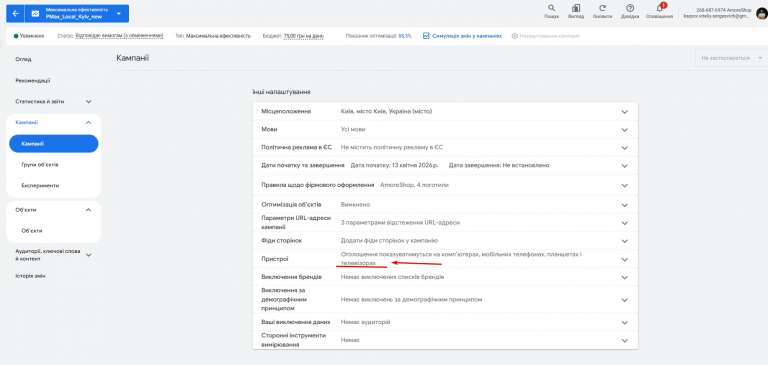Click З параметрами відстеження URL-адреси text
Viewport: 768px width, 365px height.
coord(401,223)
